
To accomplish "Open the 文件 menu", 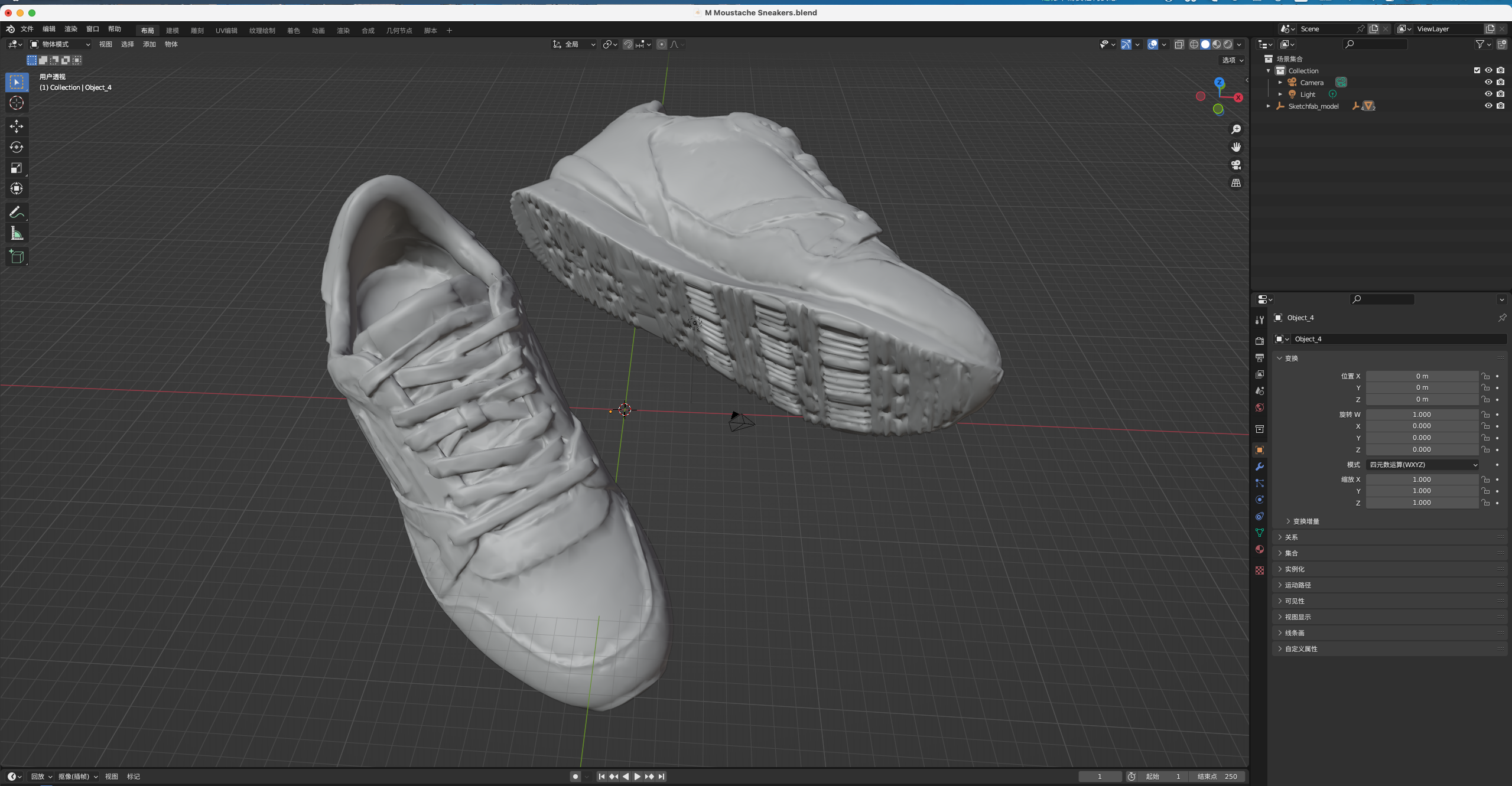I will 27,29.
